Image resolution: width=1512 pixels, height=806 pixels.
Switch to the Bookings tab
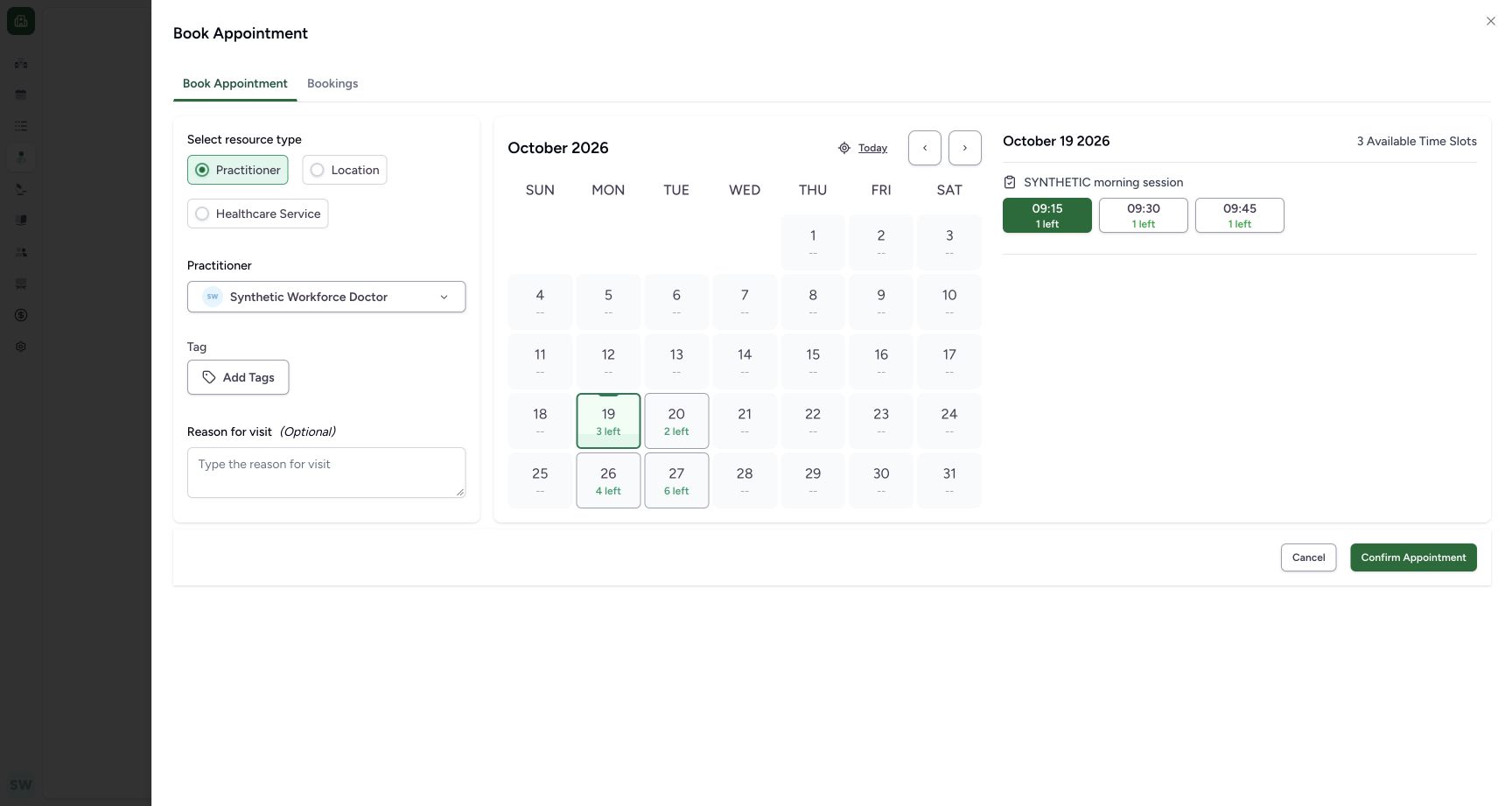(332, 83)
